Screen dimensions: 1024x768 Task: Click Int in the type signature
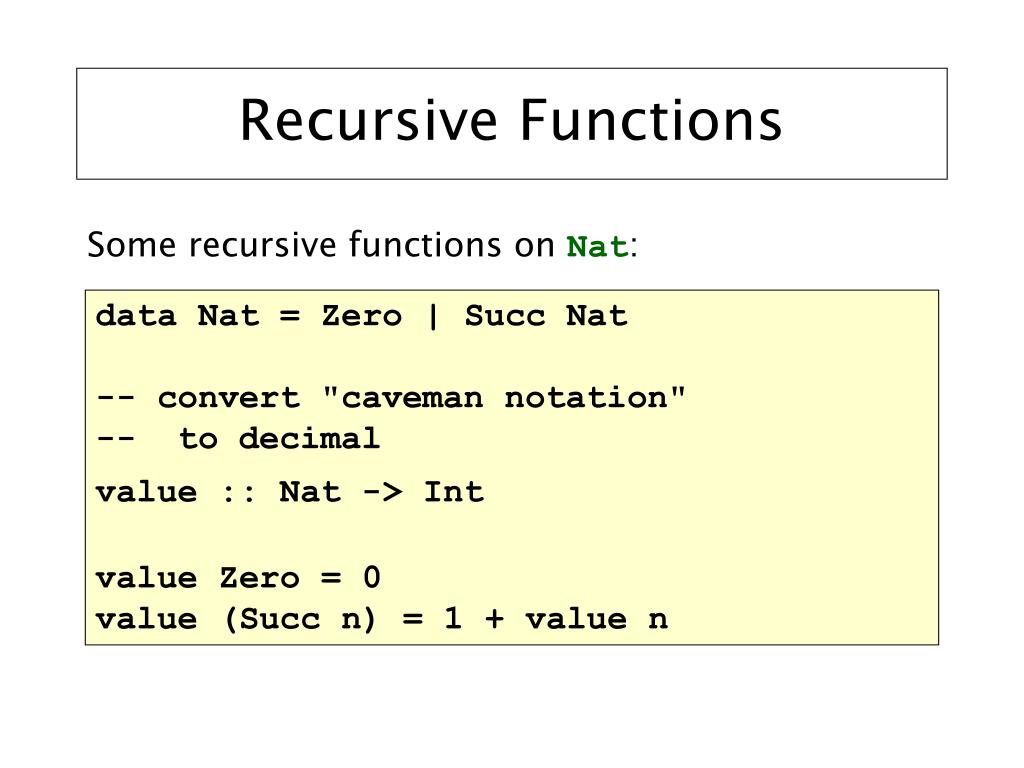[x=454, y=492]
